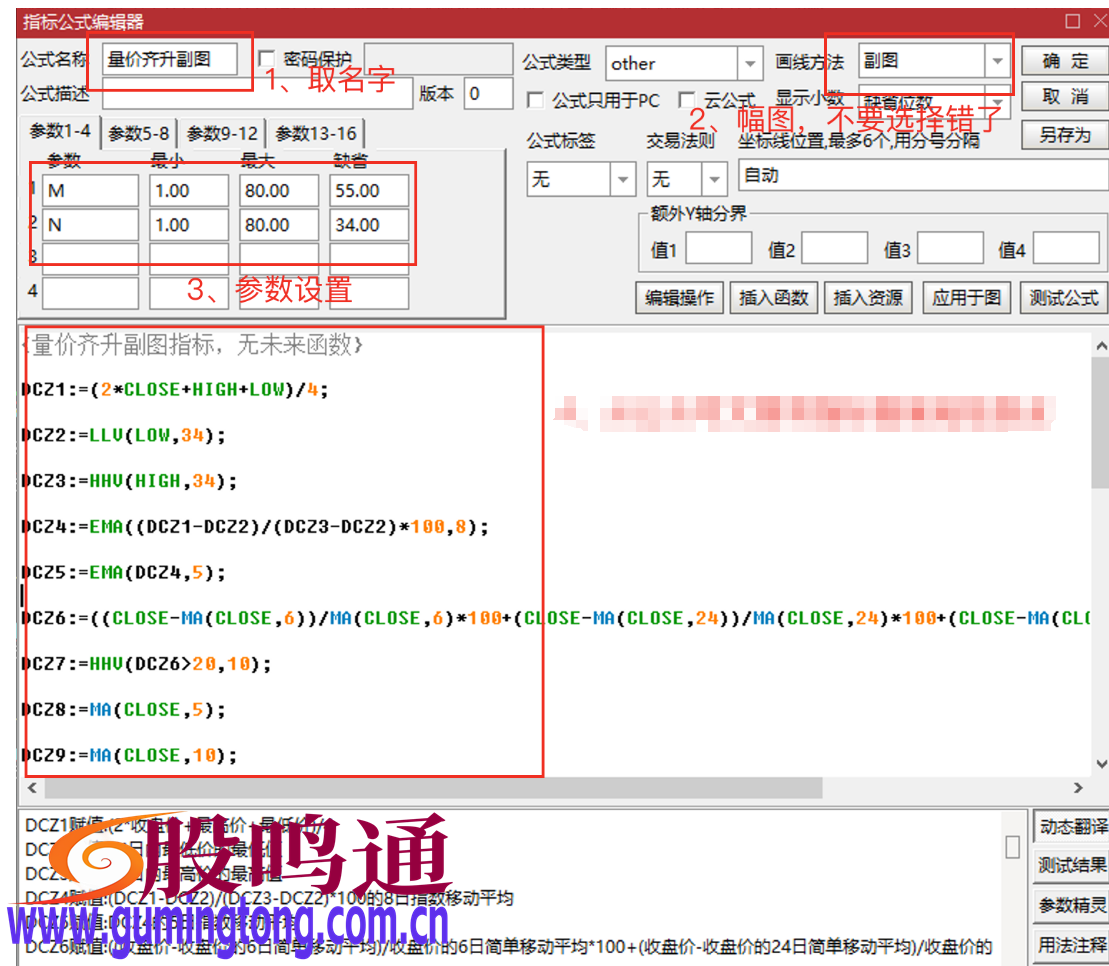Click 另存为 to save formula as
This screenshot has width=1109, height=966.
coord(1063,133)
